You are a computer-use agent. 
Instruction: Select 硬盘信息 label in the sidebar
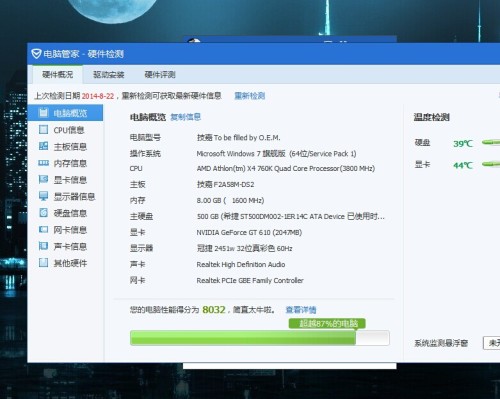[x=70, y=213]
